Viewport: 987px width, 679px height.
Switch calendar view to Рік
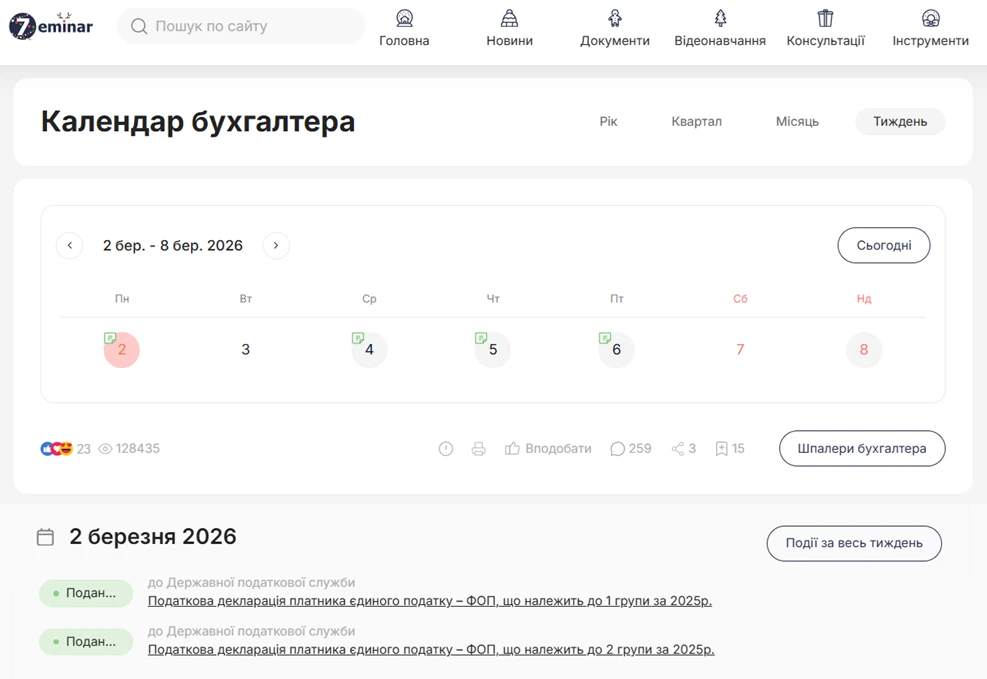click(x=608, y=121)
